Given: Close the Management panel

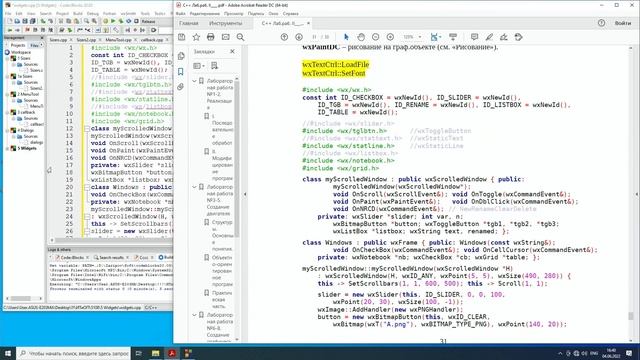Looking at the screenshot, I should tap(42, 38).
